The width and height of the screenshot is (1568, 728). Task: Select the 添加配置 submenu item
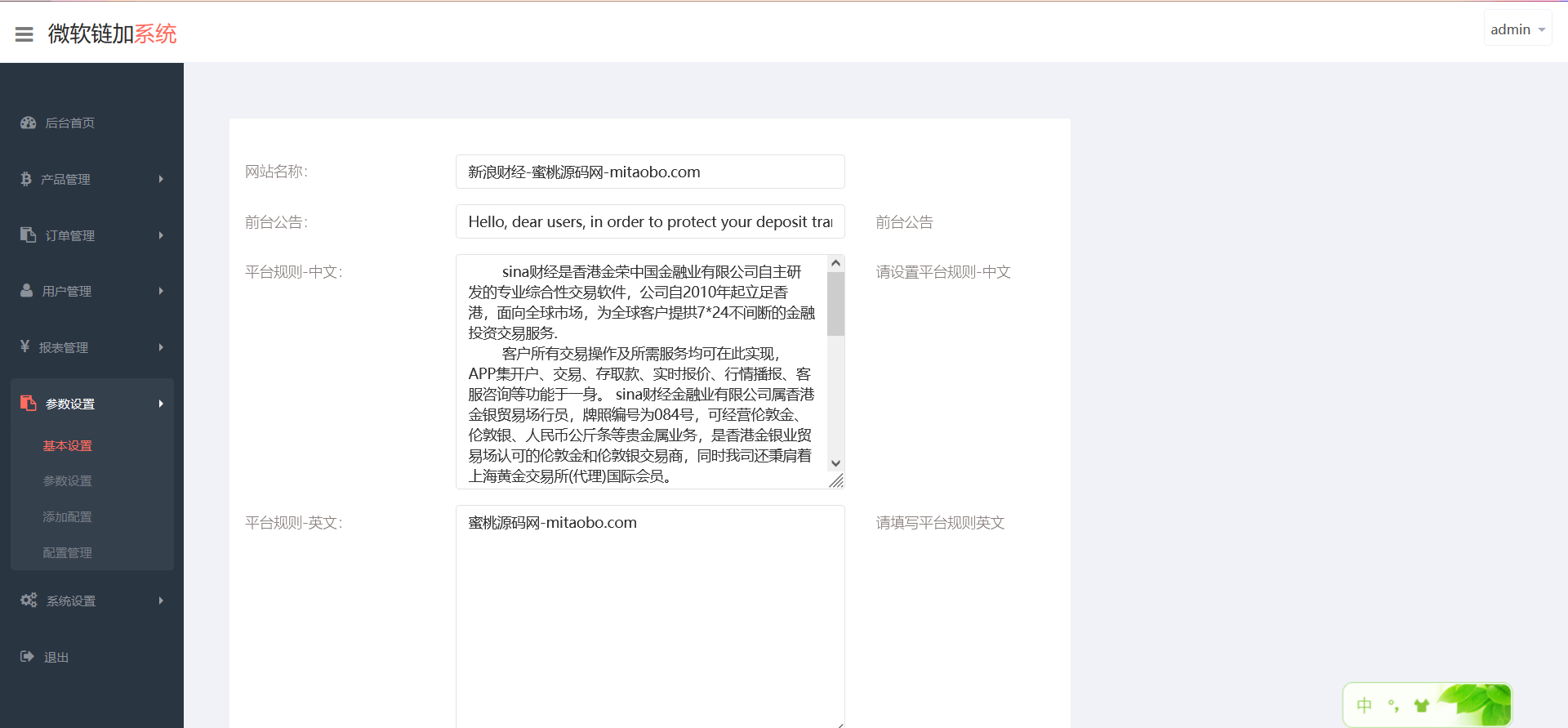click(68, 516)
